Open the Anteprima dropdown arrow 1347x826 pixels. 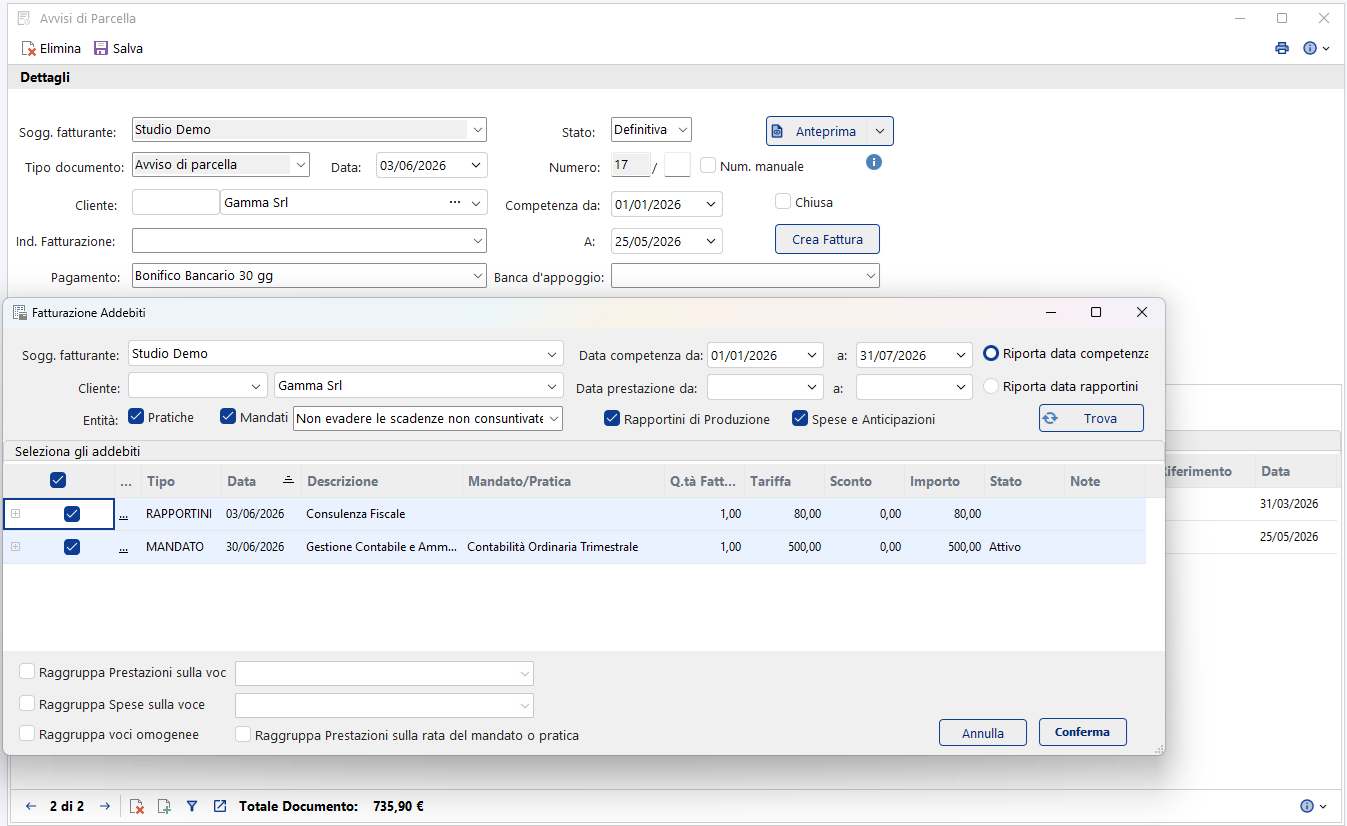click(x=879, y=131)
